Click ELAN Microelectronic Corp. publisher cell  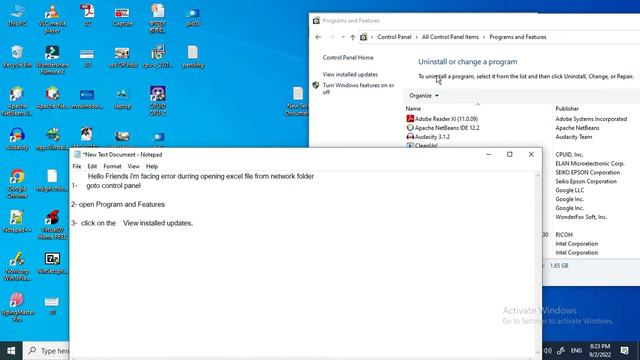(590, 164)
